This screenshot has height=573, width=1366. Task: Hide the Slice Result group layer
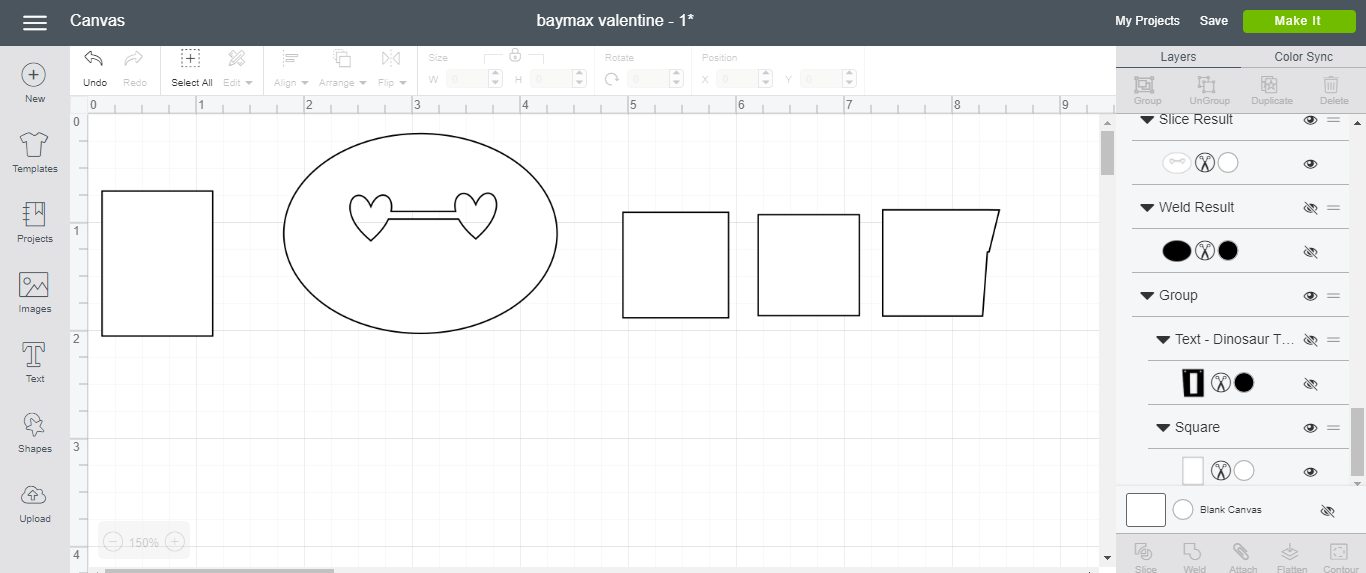tap(1310, 120)
